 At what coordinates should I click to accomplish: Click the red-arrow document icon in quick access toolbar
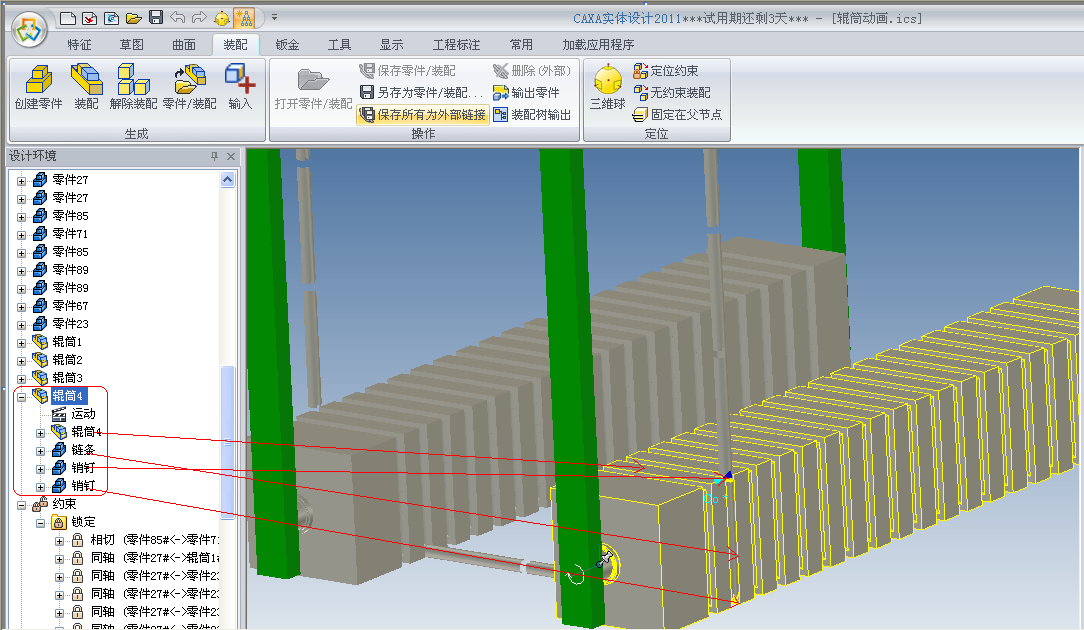click(89, 18)
